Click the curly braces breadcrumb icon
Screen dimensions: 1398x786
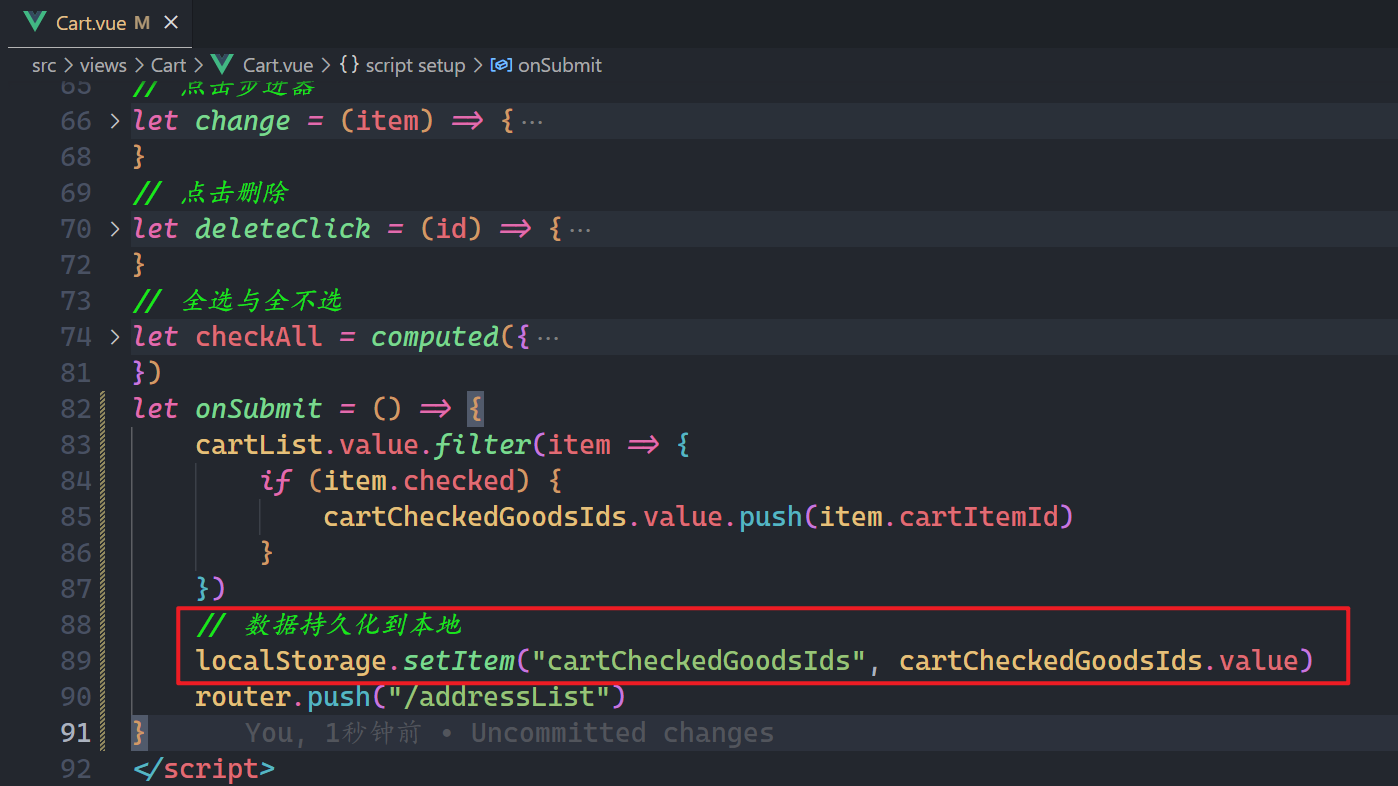click(348, 65)
